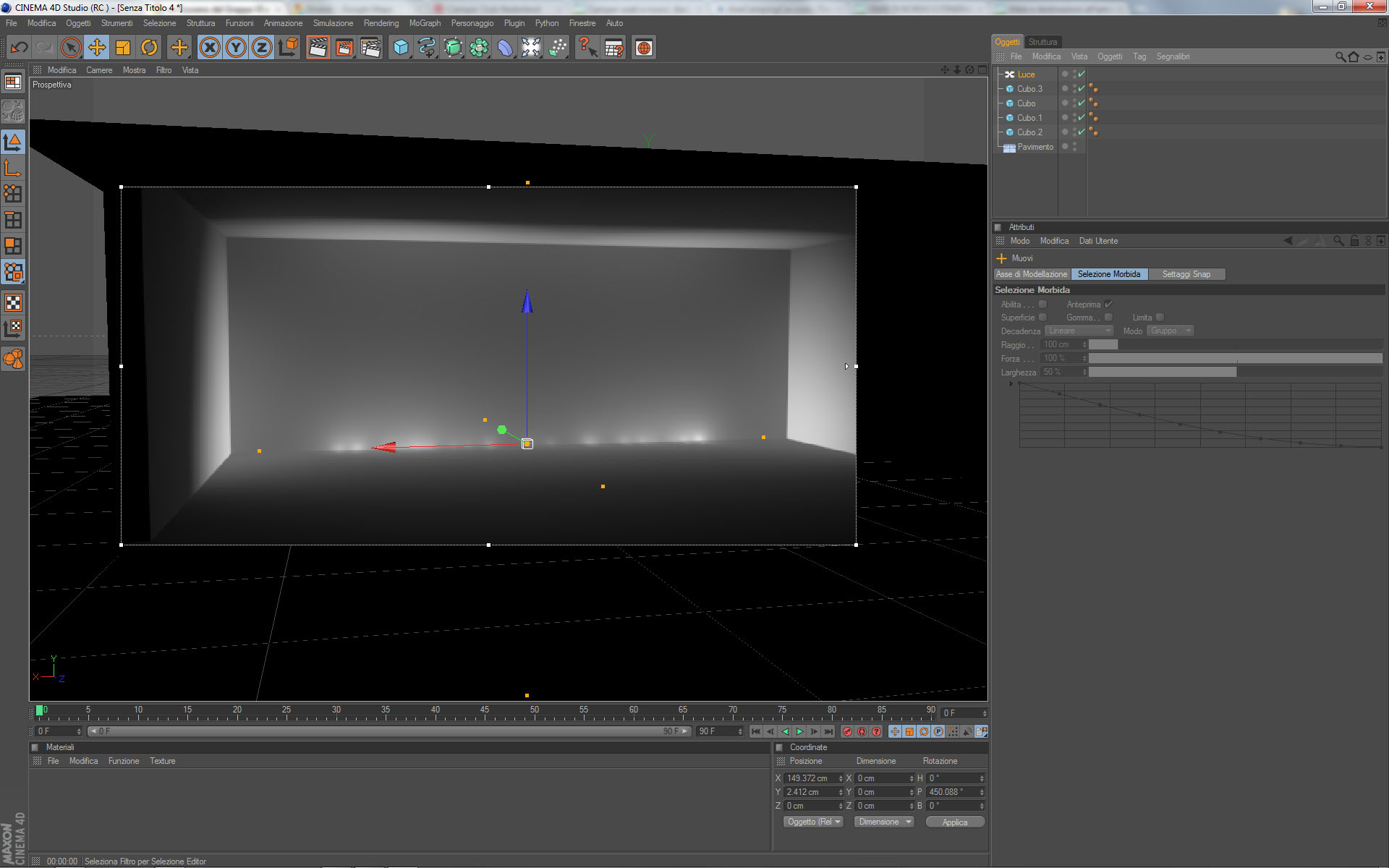This screenshot has height=868, width=1389.
Task: Add a Cube primitive object
Action: 400,48
